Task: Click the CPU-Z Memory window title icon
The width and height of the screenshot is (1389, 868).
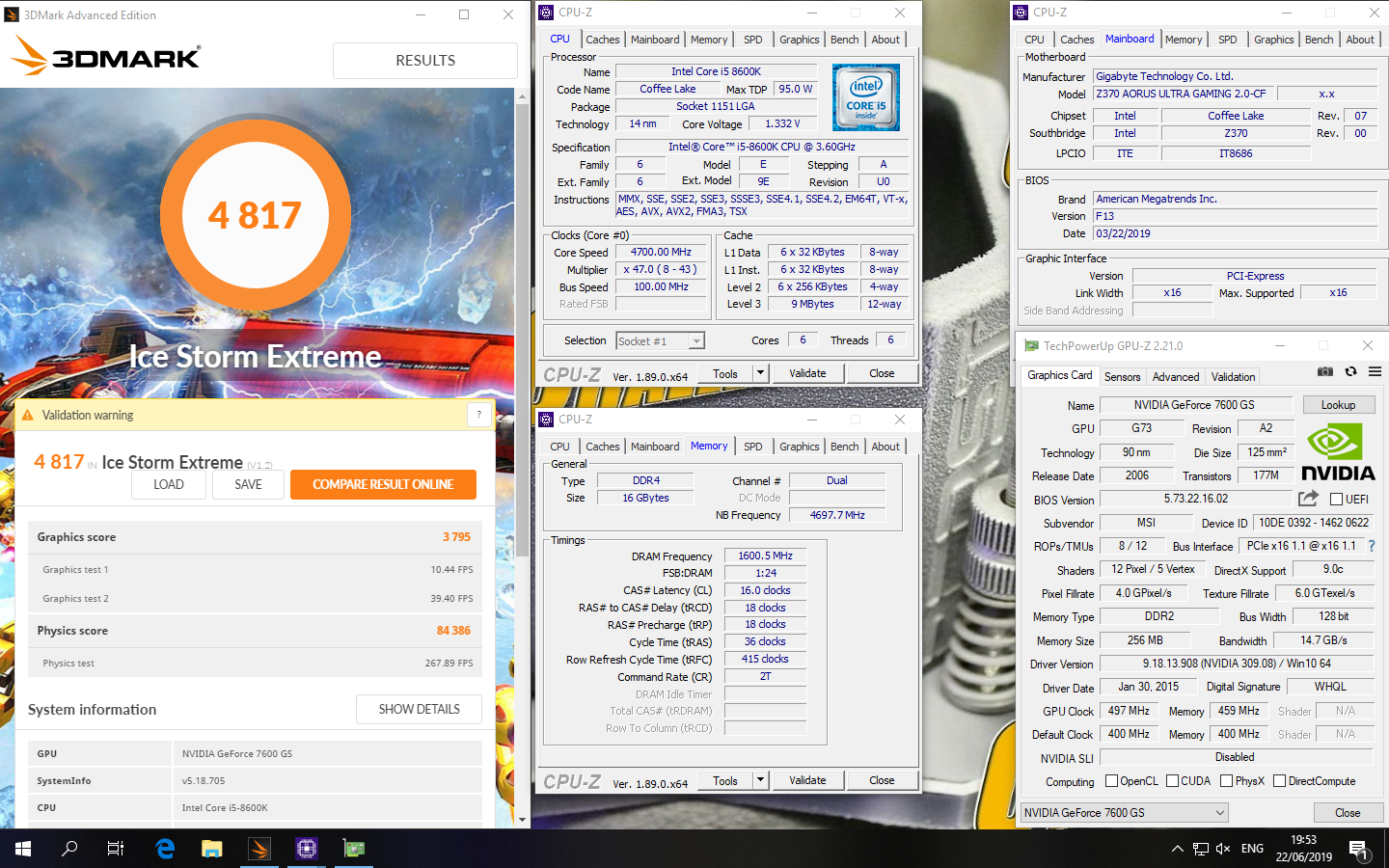Action: pyautogui.click(x=546, y=420)
